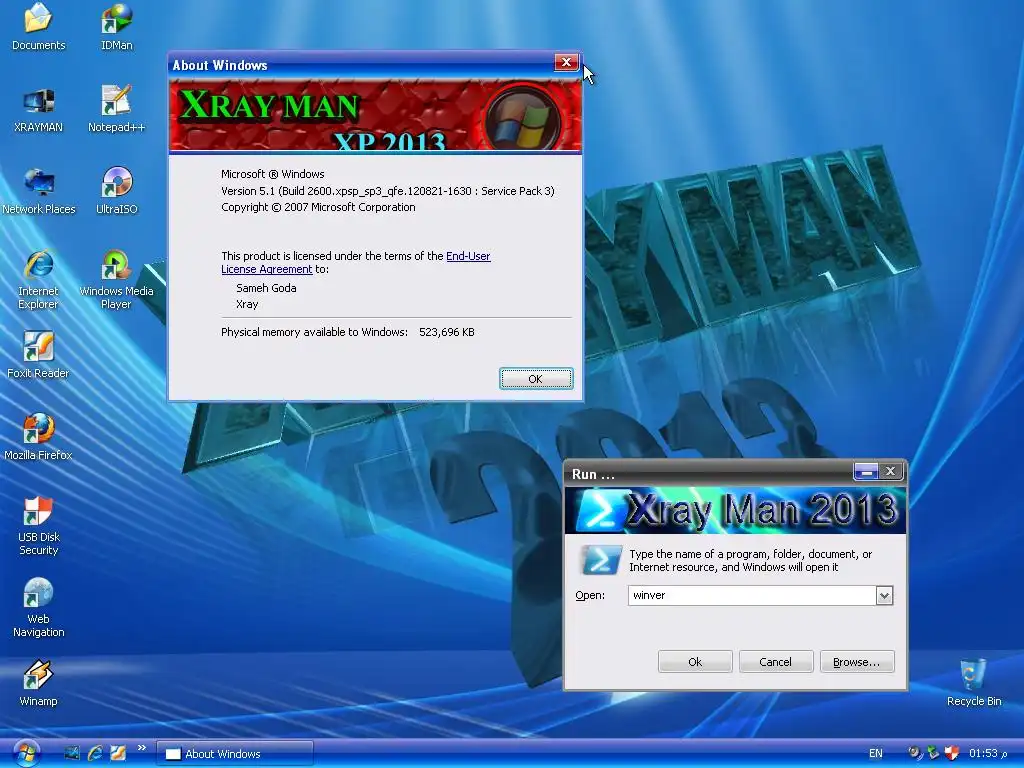Click the Sameh Goda licensee name

point(266,288)
